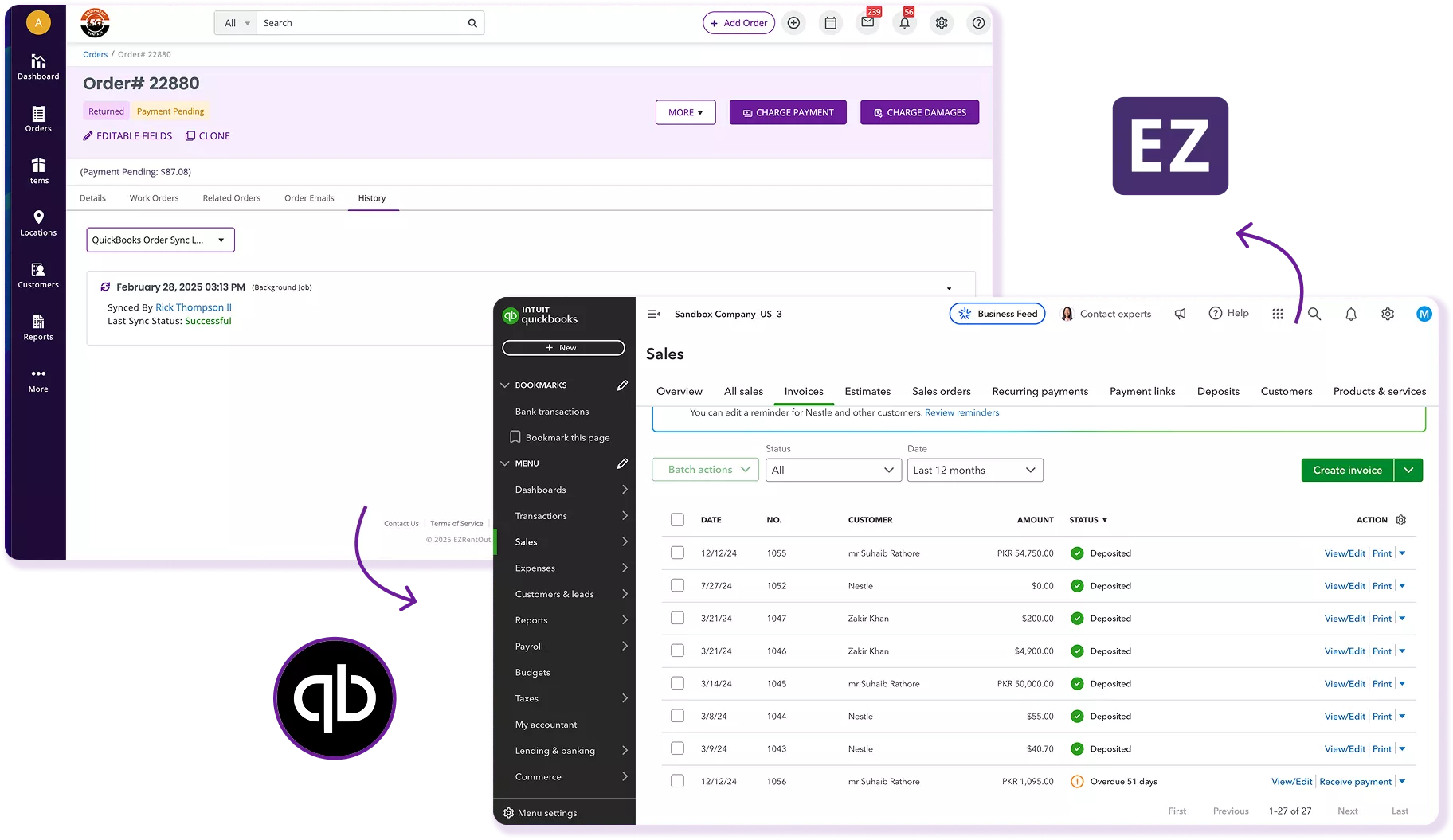Screen dimensions: 1453x840
Task: Switch to the Sales orders tab
Action: pyautogui.click(x=942, y=391)
